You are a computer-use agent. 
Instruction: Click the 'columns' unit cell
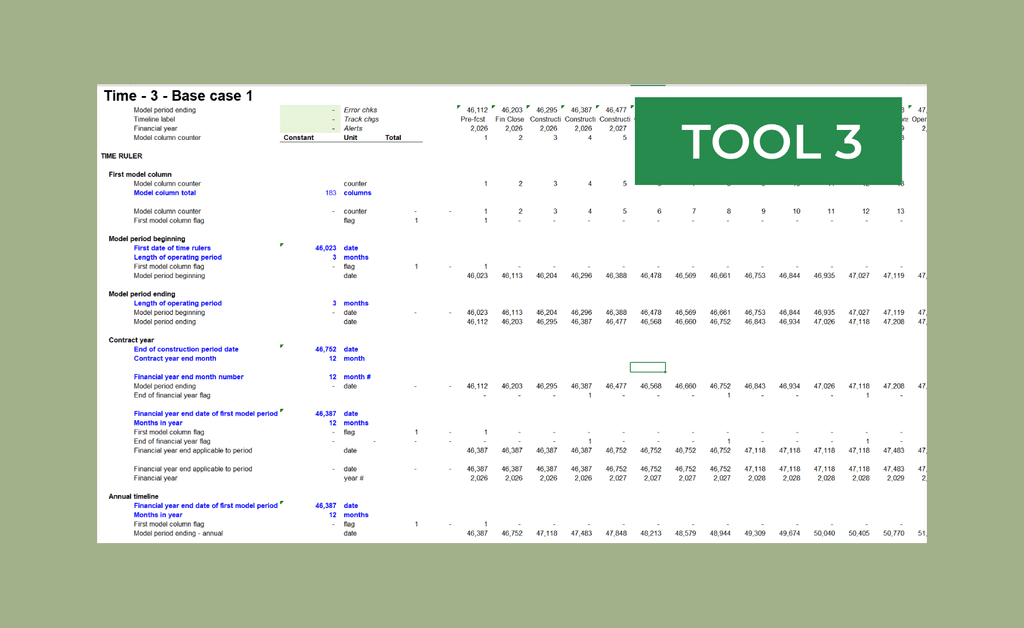tap(357, 193)
